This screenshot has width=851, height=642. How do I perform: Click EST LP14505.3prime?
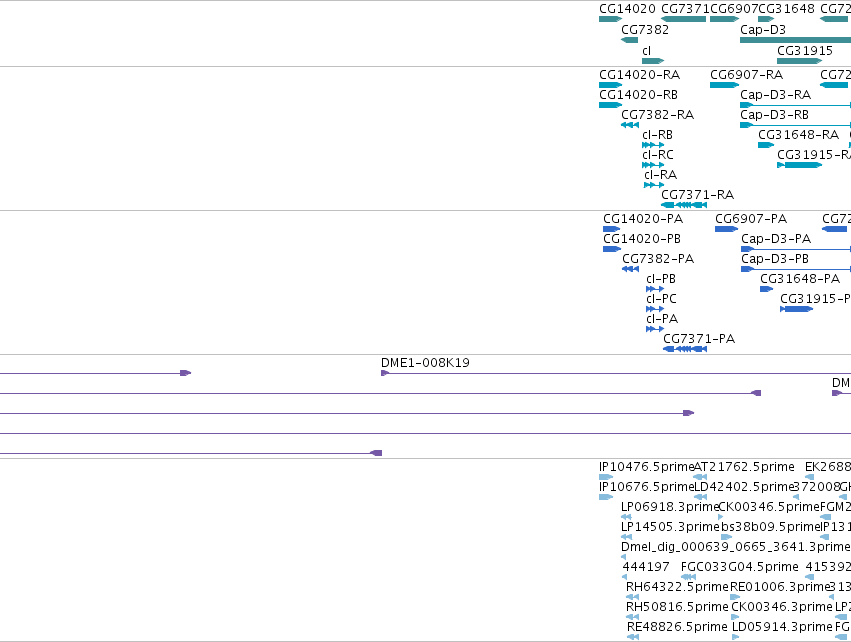[670, 527]
